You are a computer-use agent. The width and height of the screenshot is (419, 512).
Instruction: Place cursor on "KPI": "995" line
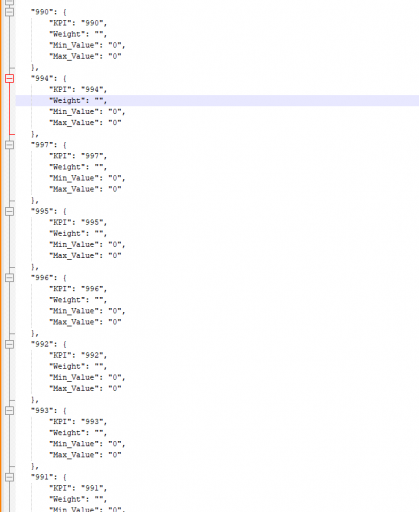tap(78, 222)
